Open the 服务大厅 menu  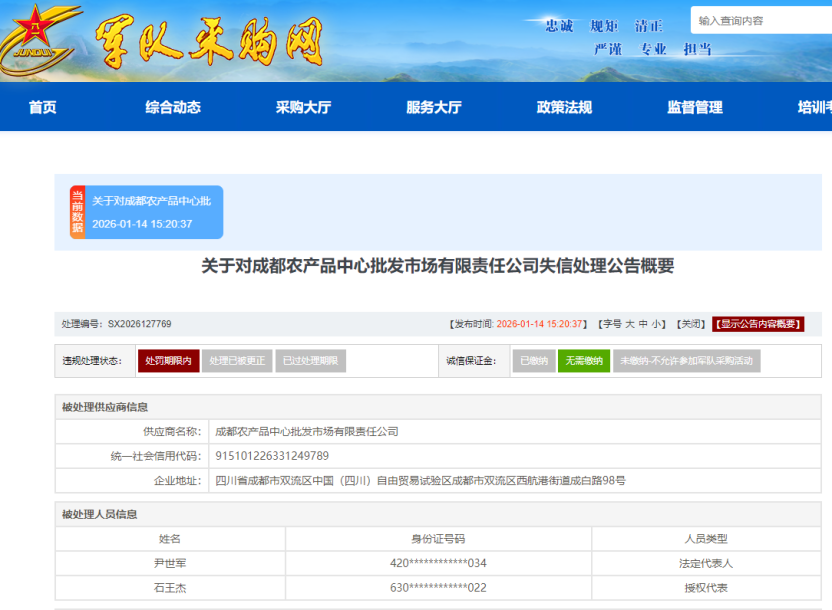point(433,107)
